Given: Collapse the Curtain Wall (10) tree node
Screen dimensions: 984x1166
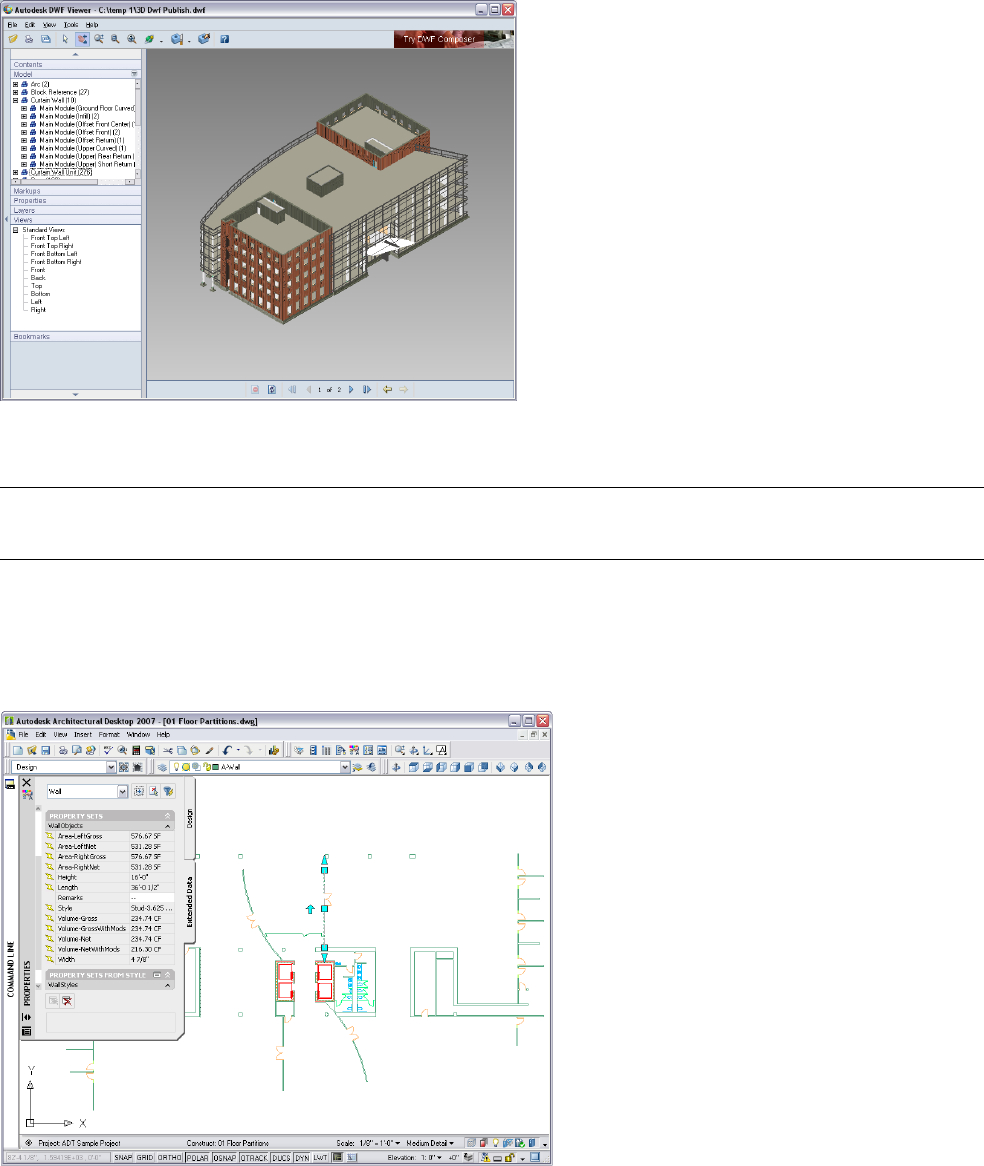Looking at the screenshot, I should pos(15,100).
